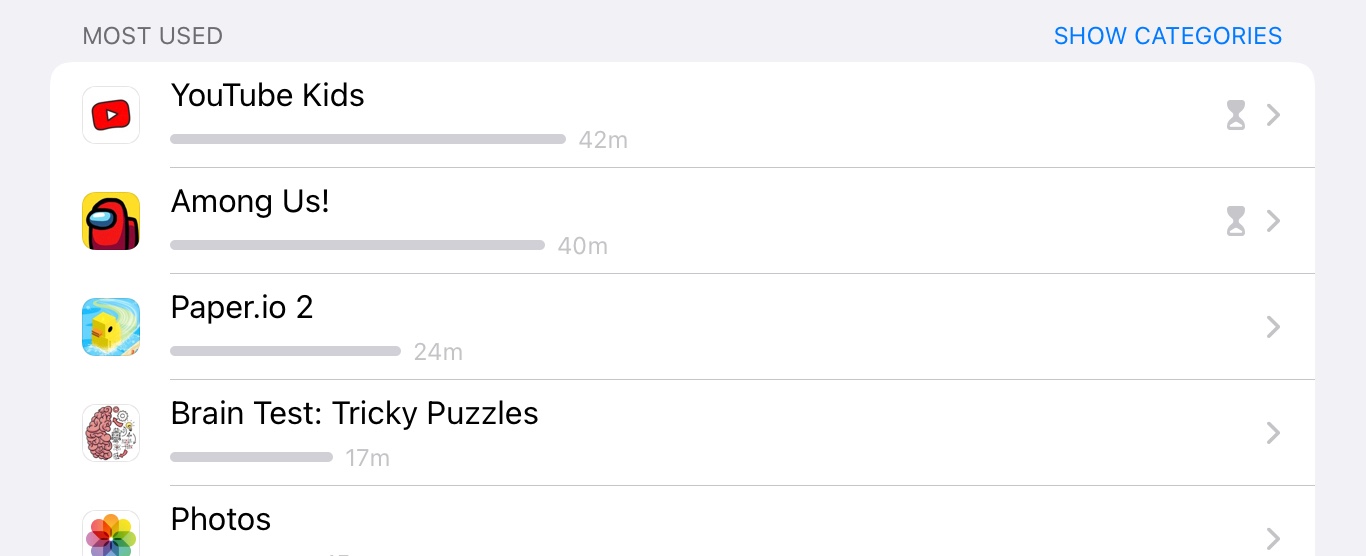Open the Brain Test: Tricky Puzzles entry
This screenshot has width=1366, height=556.
pyautogui.click(x=354, y=413)
